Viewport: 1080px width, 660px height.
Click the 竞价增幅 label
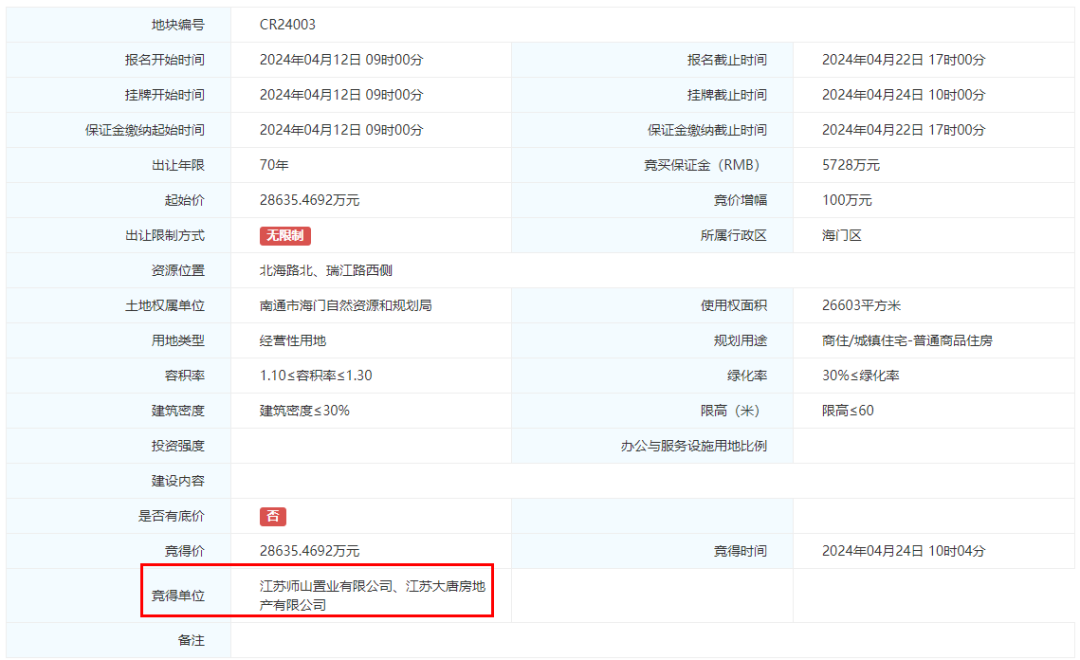[740, 200]
